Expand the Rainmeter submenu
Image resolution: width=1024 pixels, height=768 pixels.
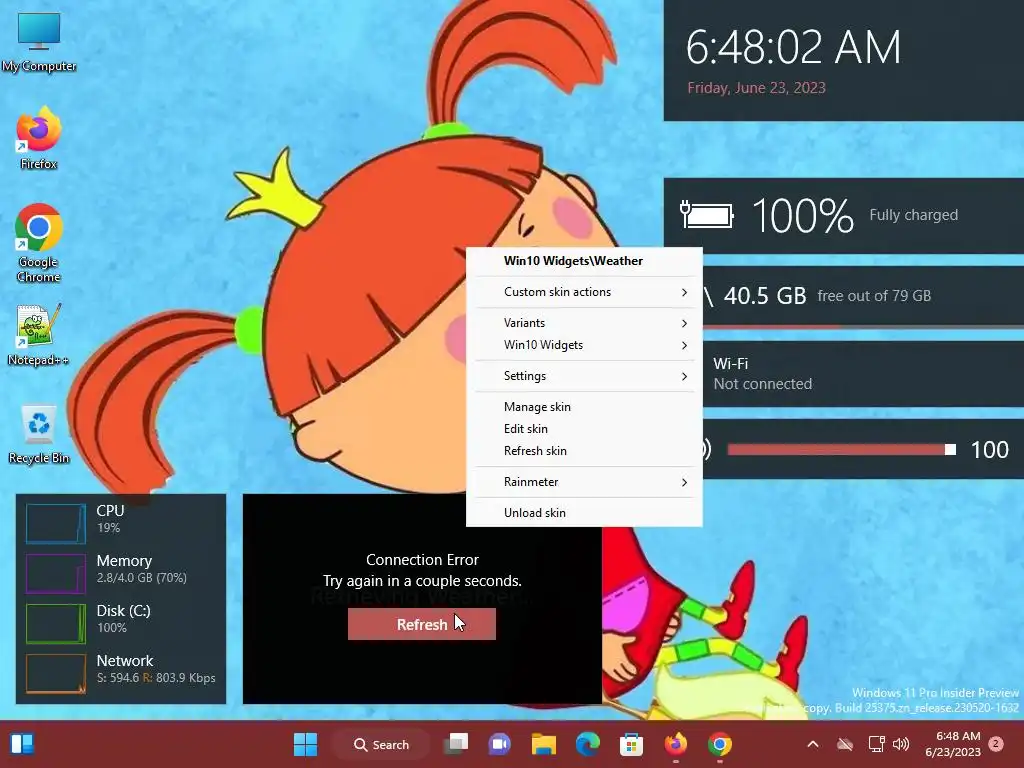coord(584,482)
